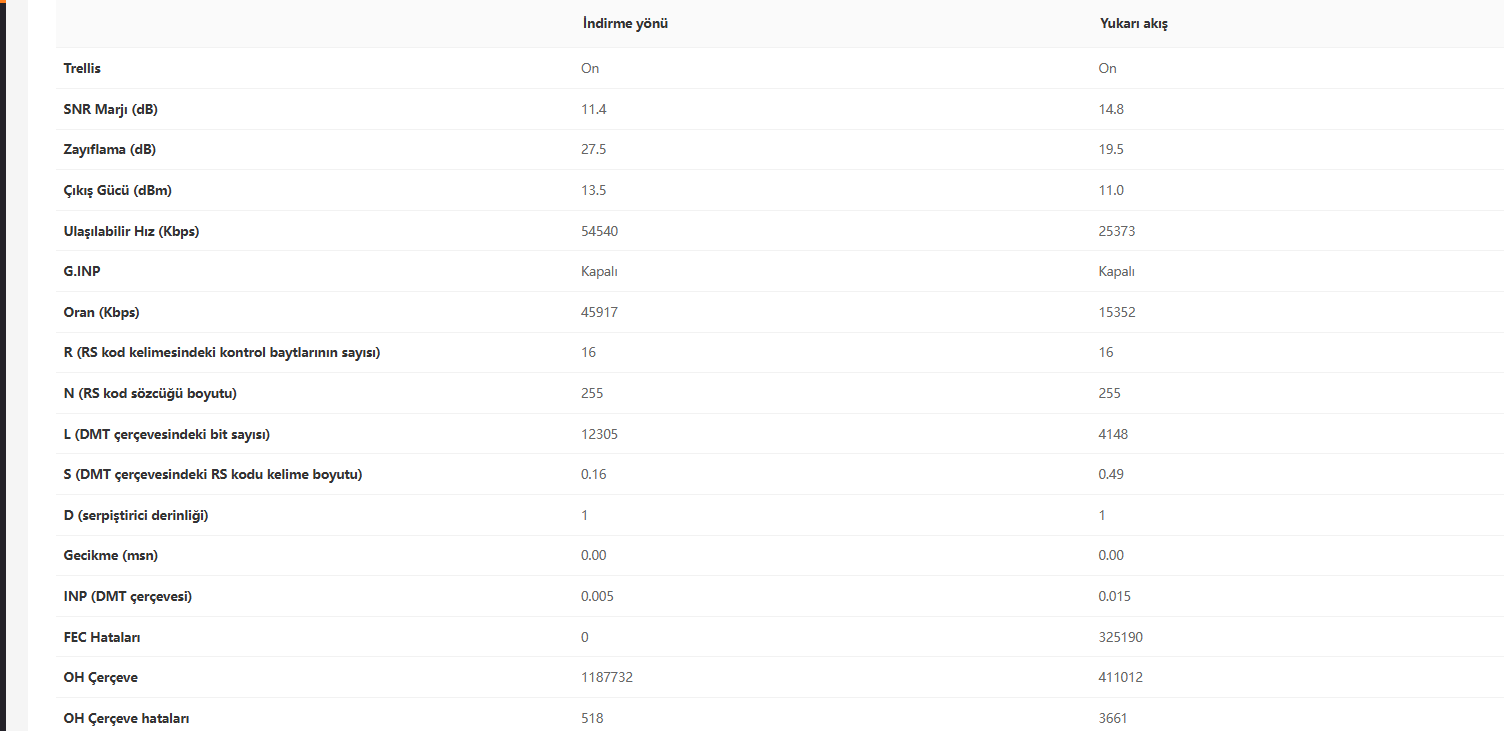The height and width of the screenshot is (731, 1504).
Task: Click the Zayıflama (dB) row label
Action: tap(109, 150)
